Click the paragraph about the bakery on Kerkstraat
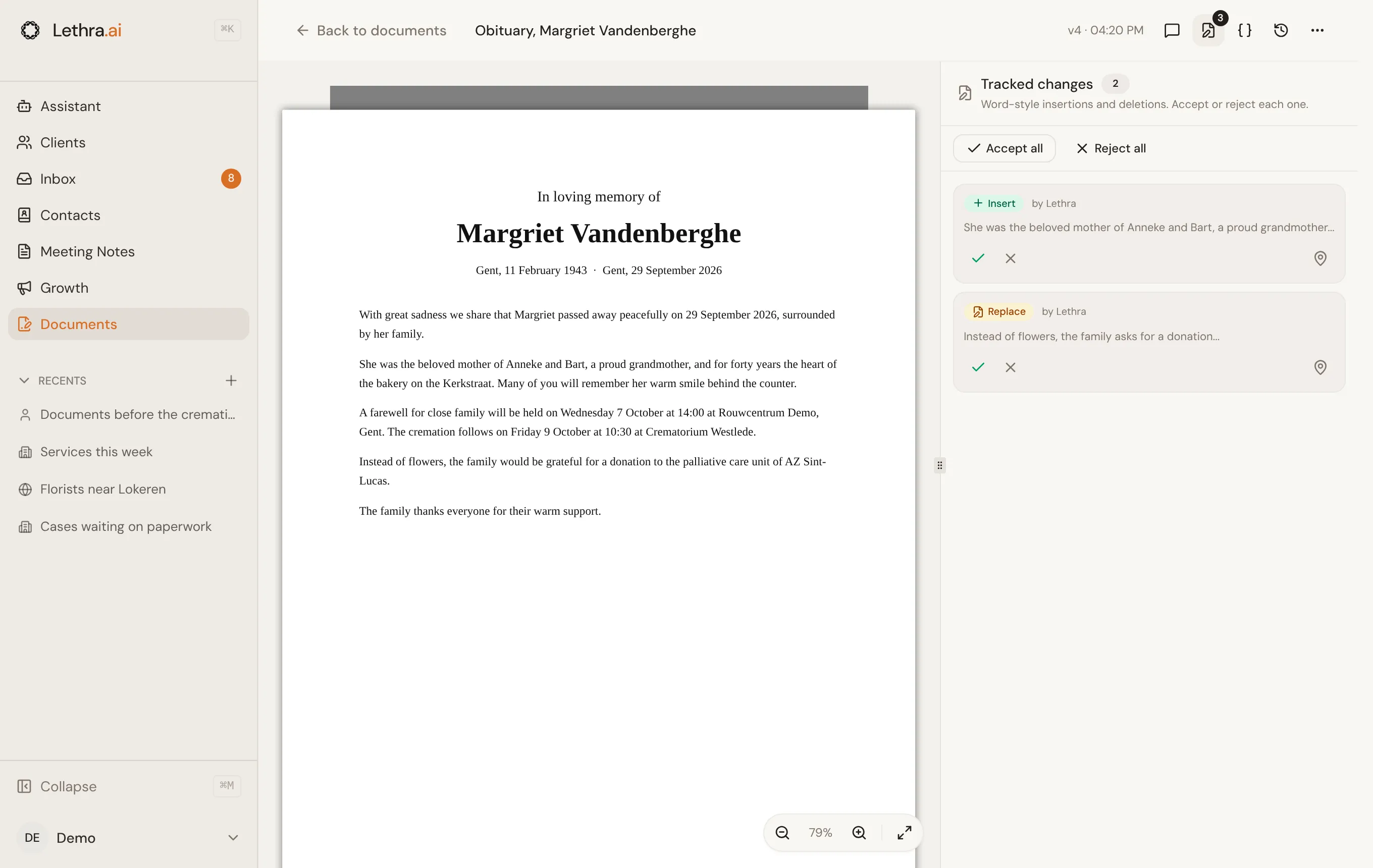1373x868 pixels. [598, 373]
